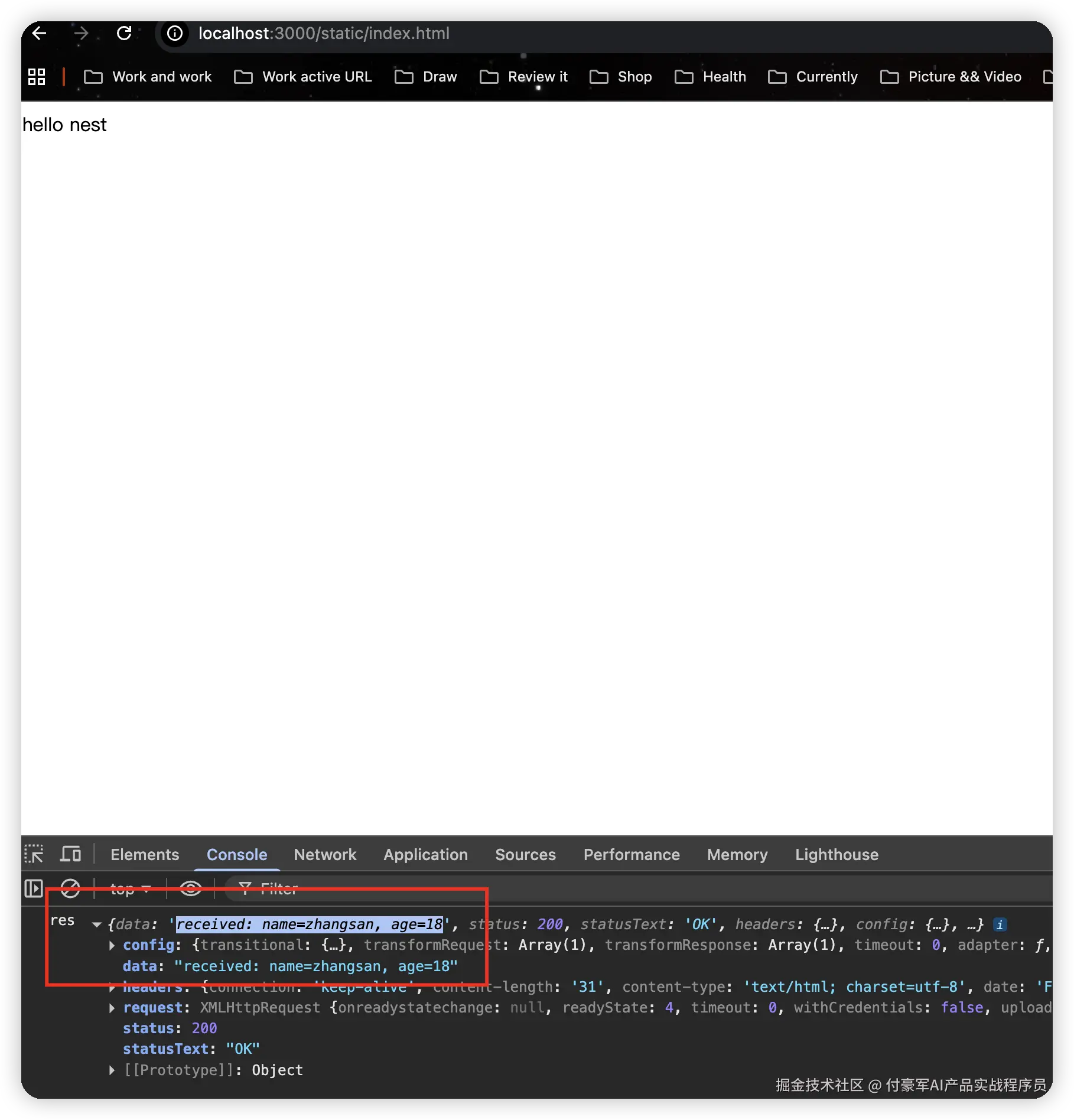
Task: Click the res log label
Action: click(63, 920)
